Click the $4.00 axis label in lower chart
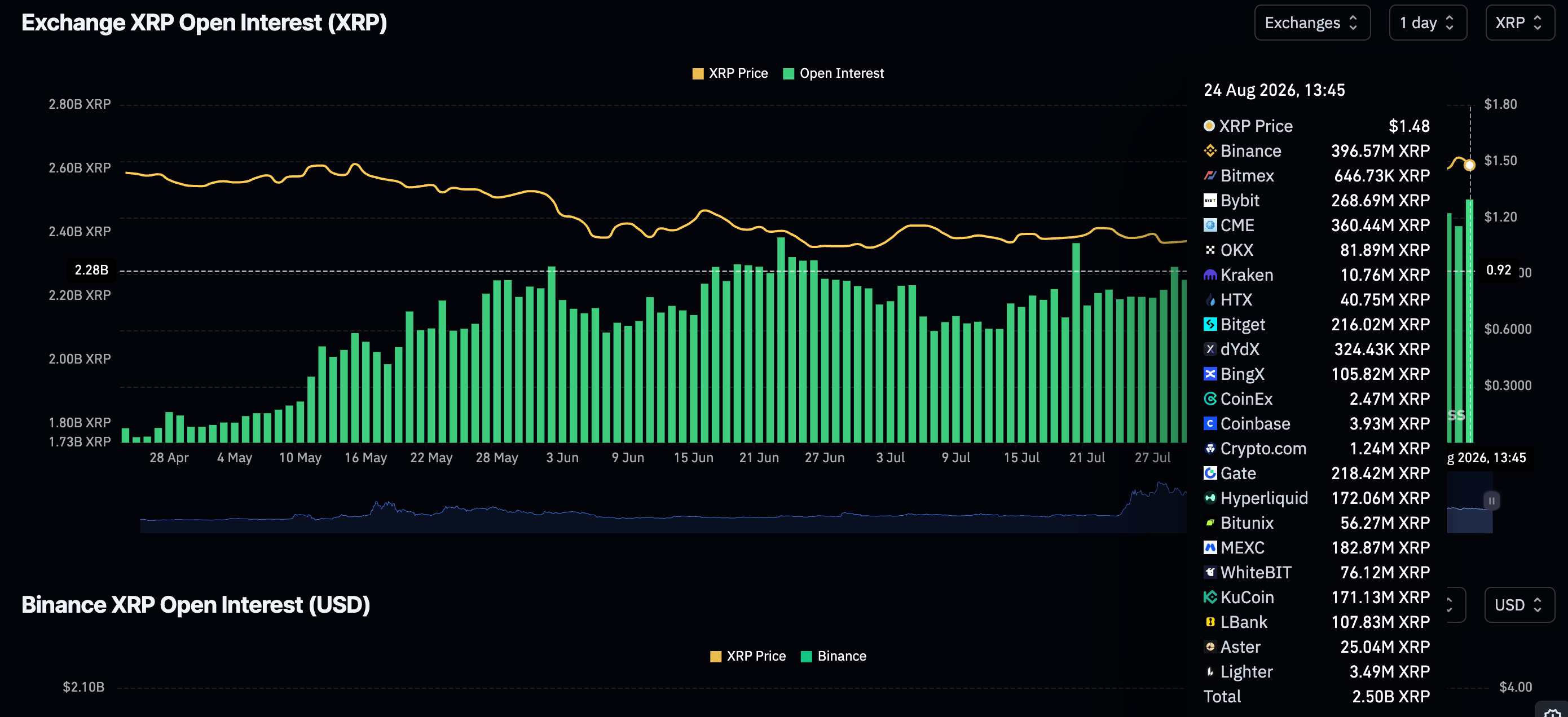1568x717 pixels. (x=1515, y=687)
